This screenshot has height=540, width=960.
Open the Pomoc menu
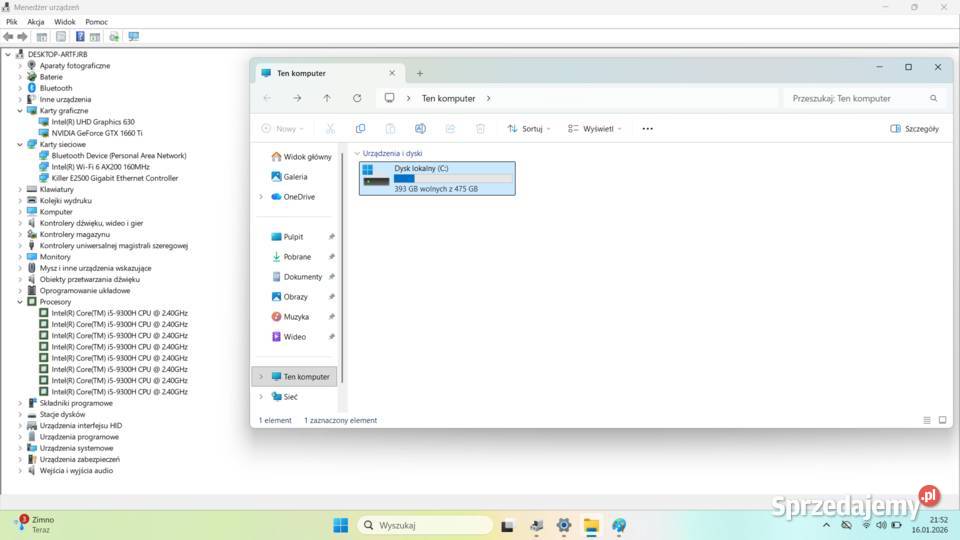pyautogui.click(x=96, y=21)
